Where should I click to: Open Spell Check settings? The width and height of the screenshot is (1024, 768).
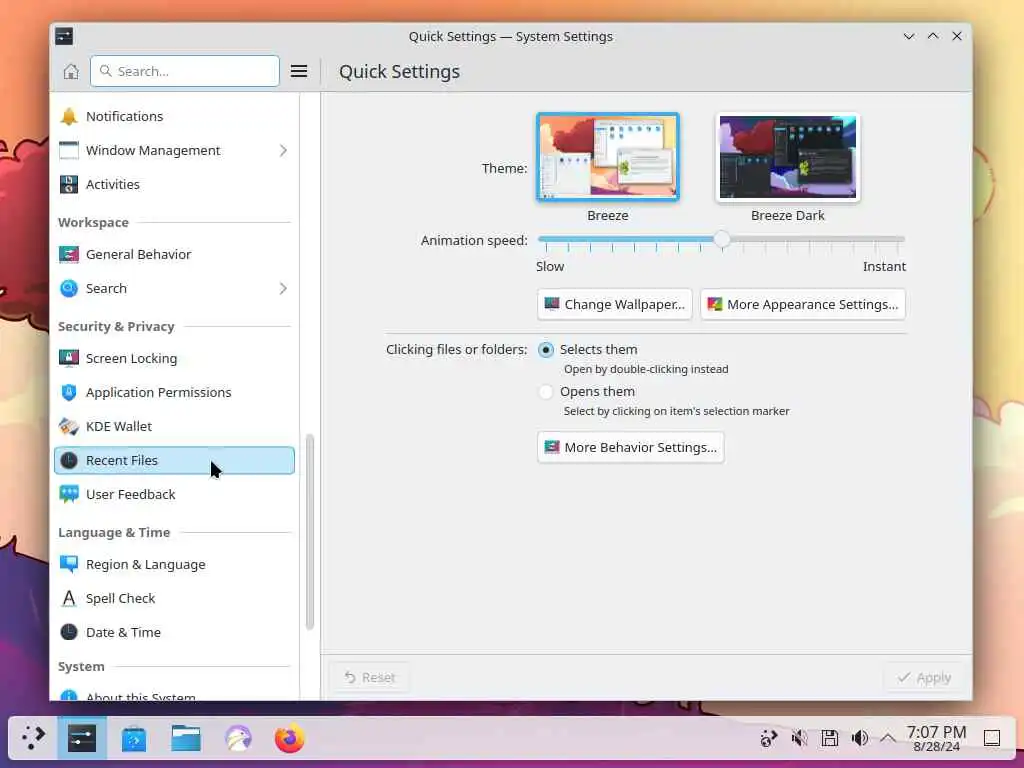(174, 598)
